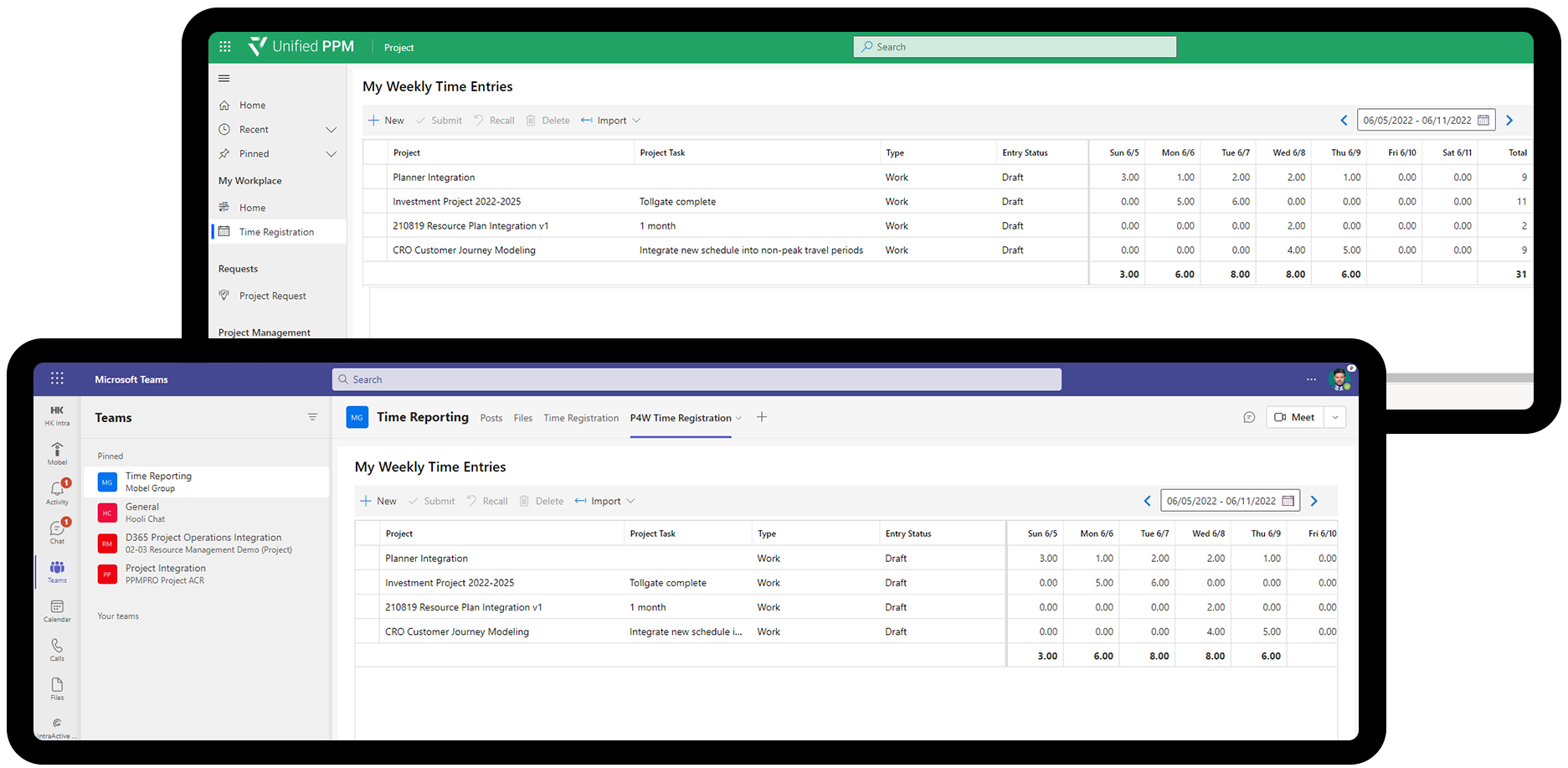This screenshot has width=1568, height=768.
Task: Select the Planner Integration row checkbox in Unified PPM
Action: tap(377, 178)
